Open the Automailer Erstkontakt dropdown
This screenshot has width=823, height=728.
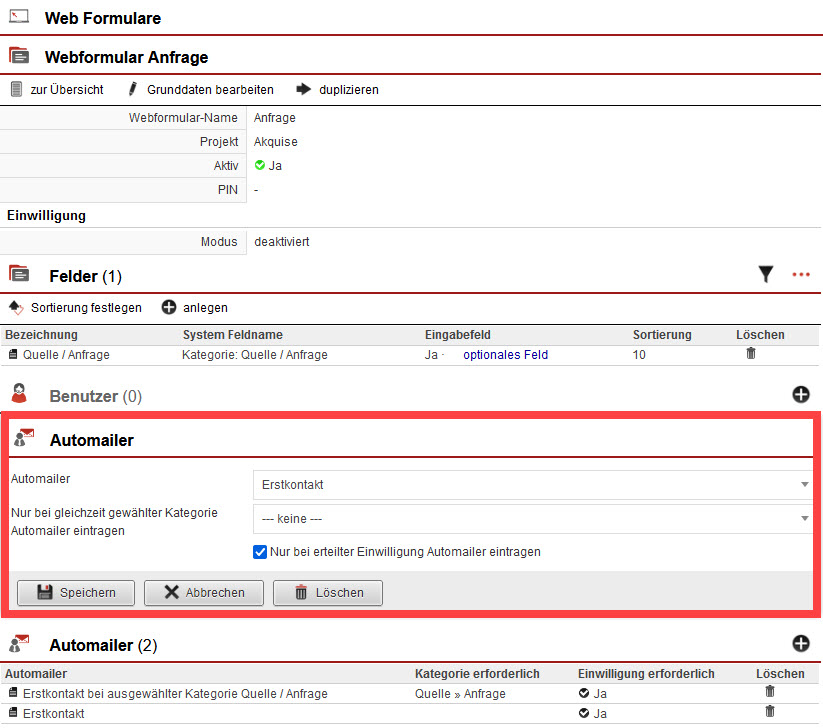coord(532,484)
